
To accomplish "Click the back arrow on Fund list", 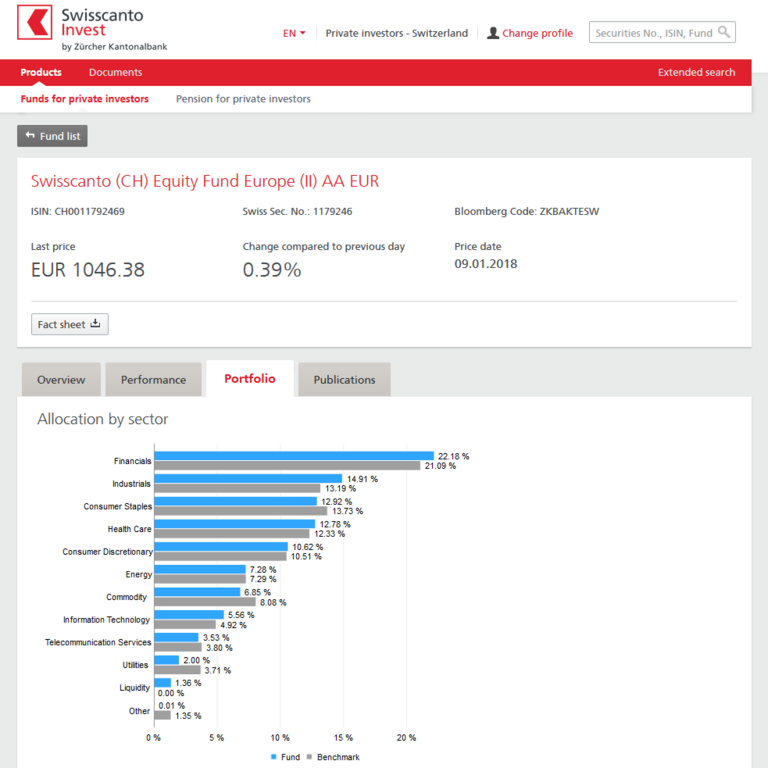I will coord(30,135).
